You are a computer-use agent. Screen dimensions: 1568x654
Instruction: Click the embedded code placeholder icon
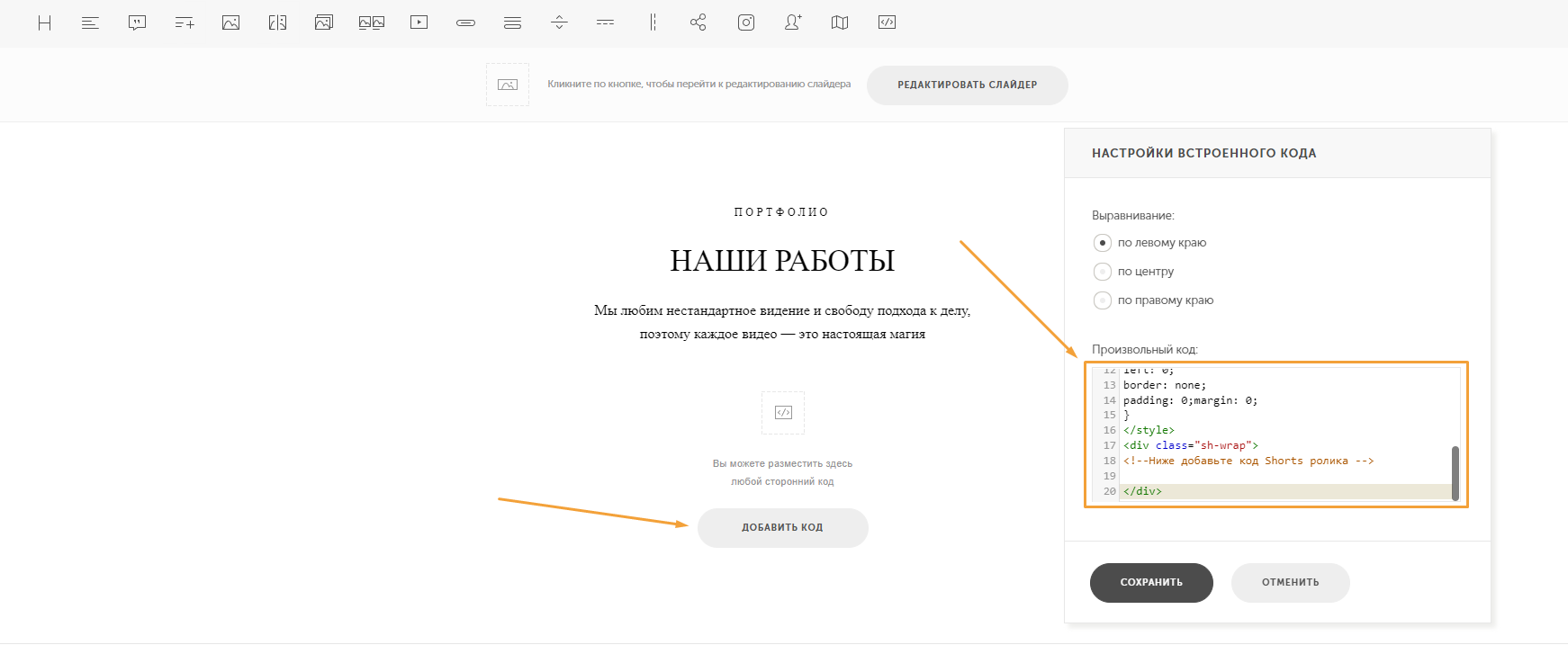(x=783, y=413)
